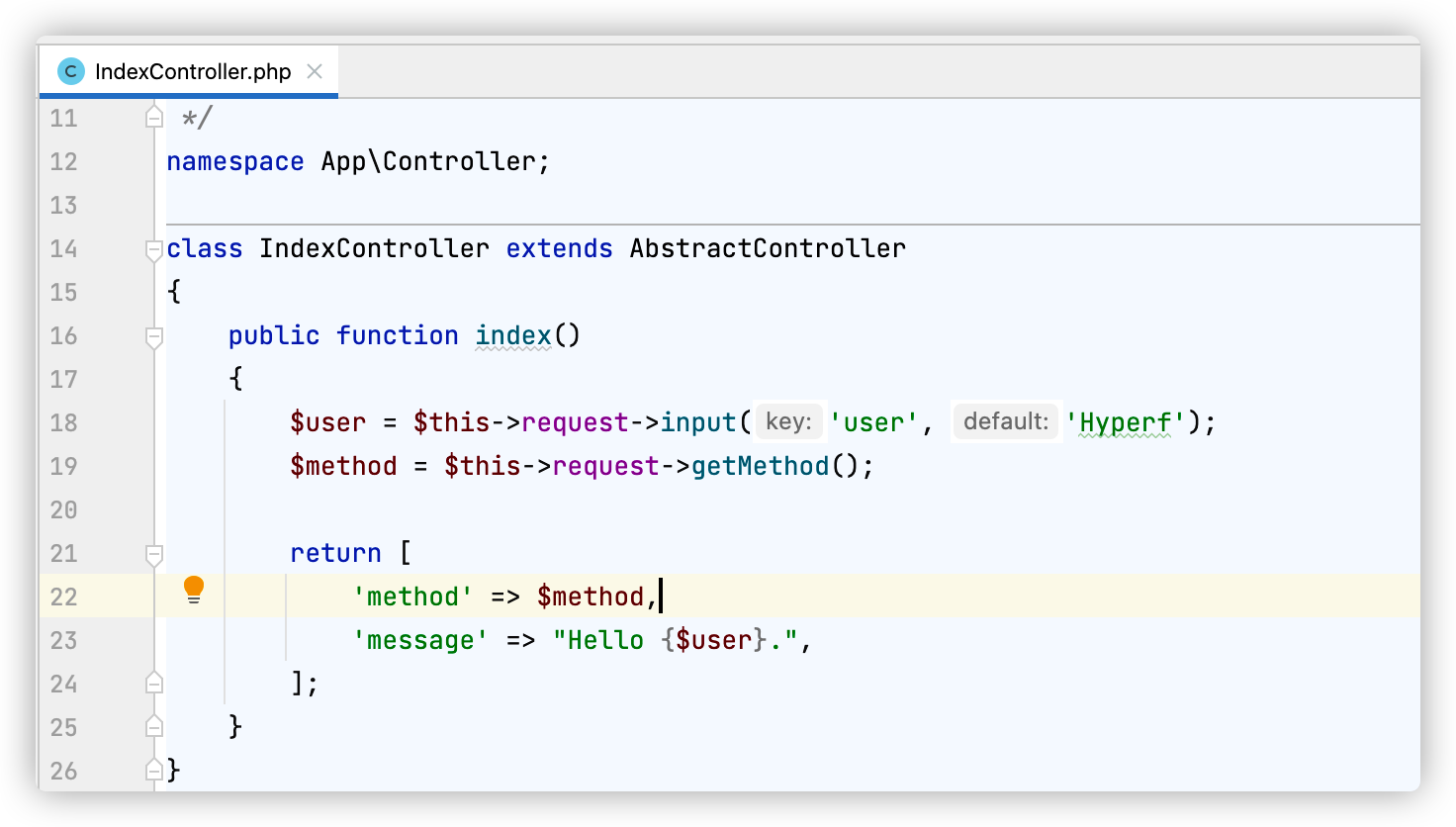This screenshot has height=827, width=1456.
Task: Click the default: inlay parameter hint
Action: (x=1006, y=421)
